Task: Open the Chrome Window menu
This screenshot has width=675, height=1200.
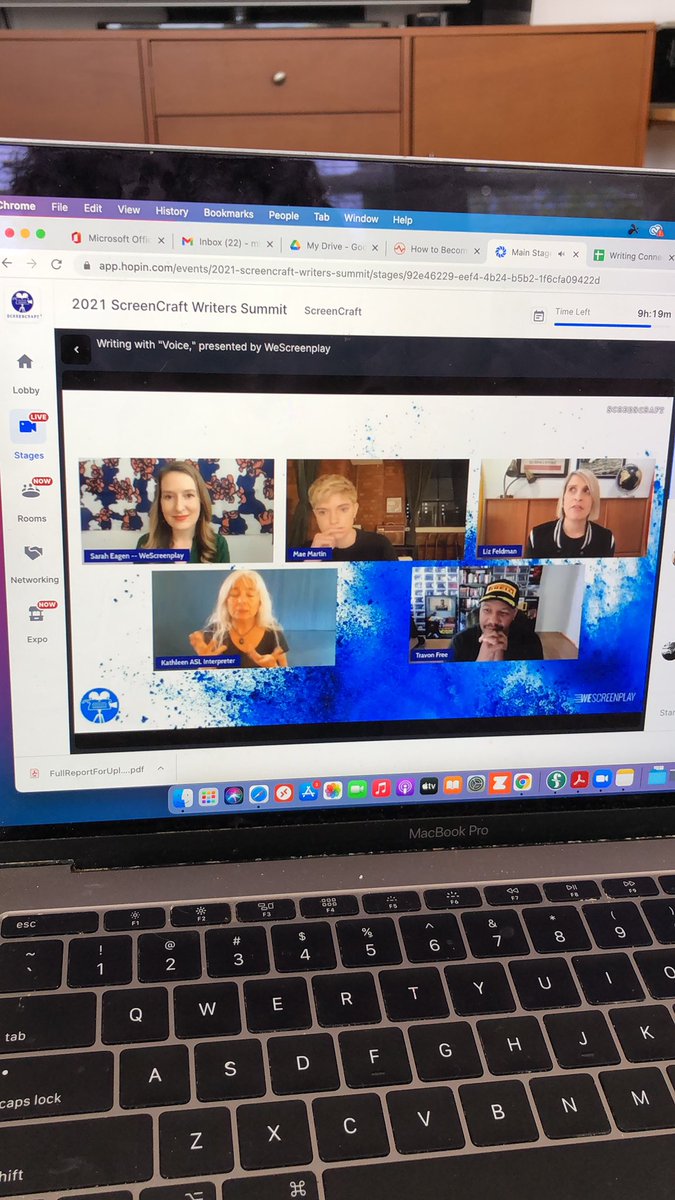Action: (x=361, y=218)
